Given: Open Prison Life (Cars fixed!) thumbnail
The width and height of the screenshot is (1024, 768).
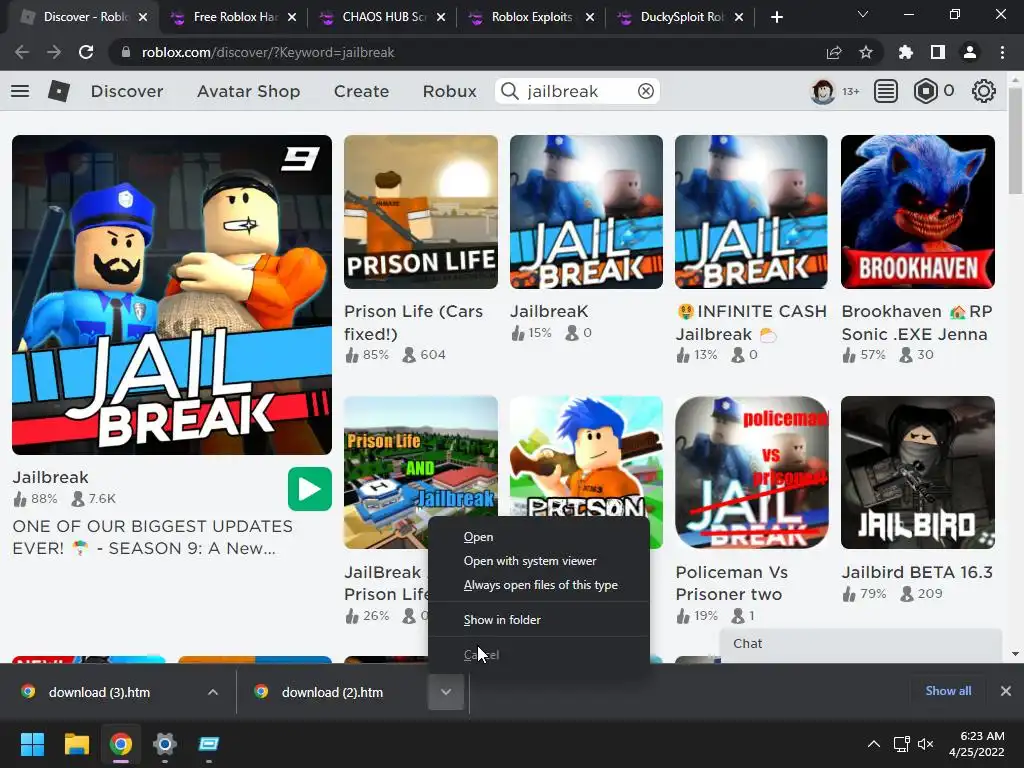Looking at the screenshot, I should pos(421,212).
